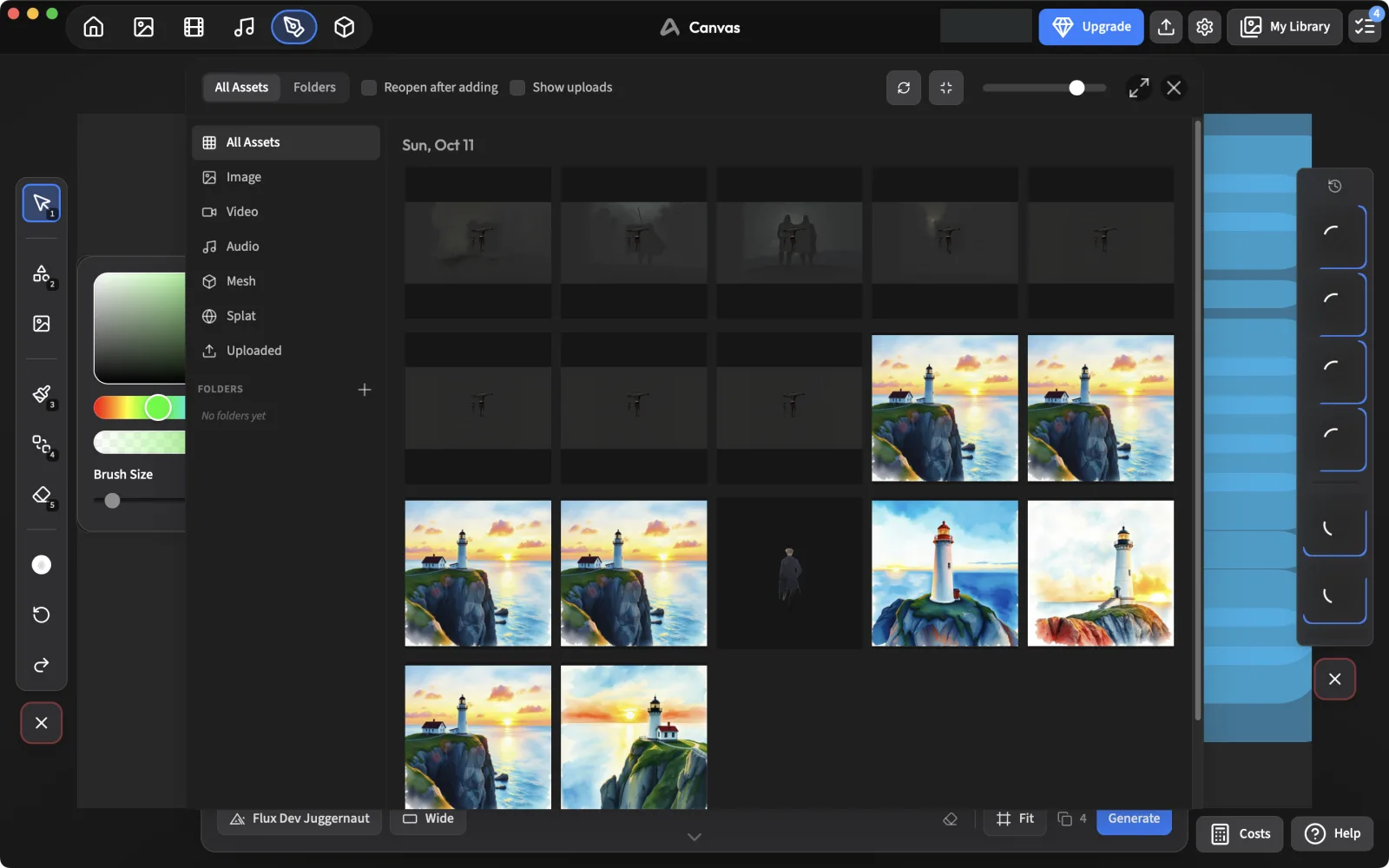The image size is (1389, 868).
Task: Filter assets by Splat
Action: click(x=286, y=316)
